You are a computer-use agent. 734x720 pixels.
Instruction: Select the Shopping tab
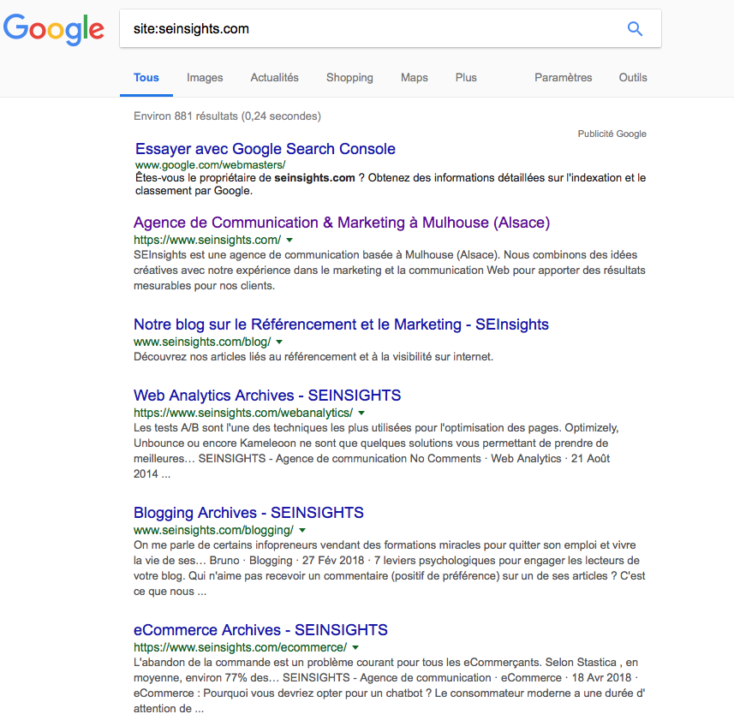pyautogui.click(x=349, y=78)
